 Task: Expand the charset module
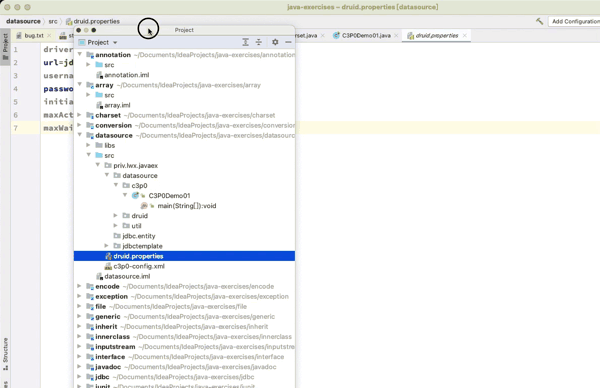[x=79, y=115]
